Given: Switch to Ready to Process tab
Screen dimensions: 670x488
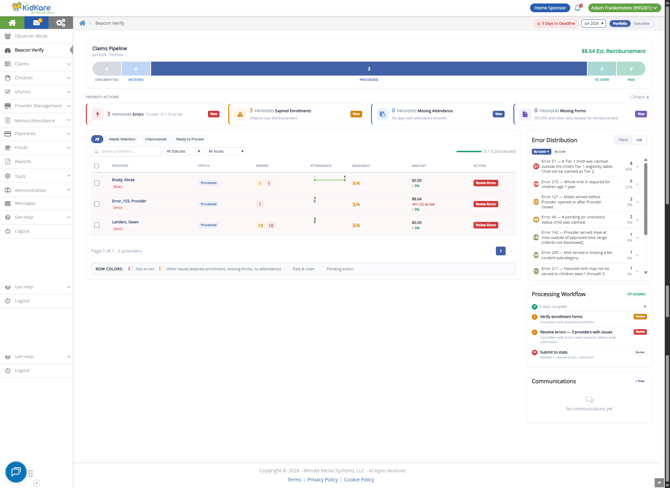Looking at the screenshot, I should click(190, 139).
